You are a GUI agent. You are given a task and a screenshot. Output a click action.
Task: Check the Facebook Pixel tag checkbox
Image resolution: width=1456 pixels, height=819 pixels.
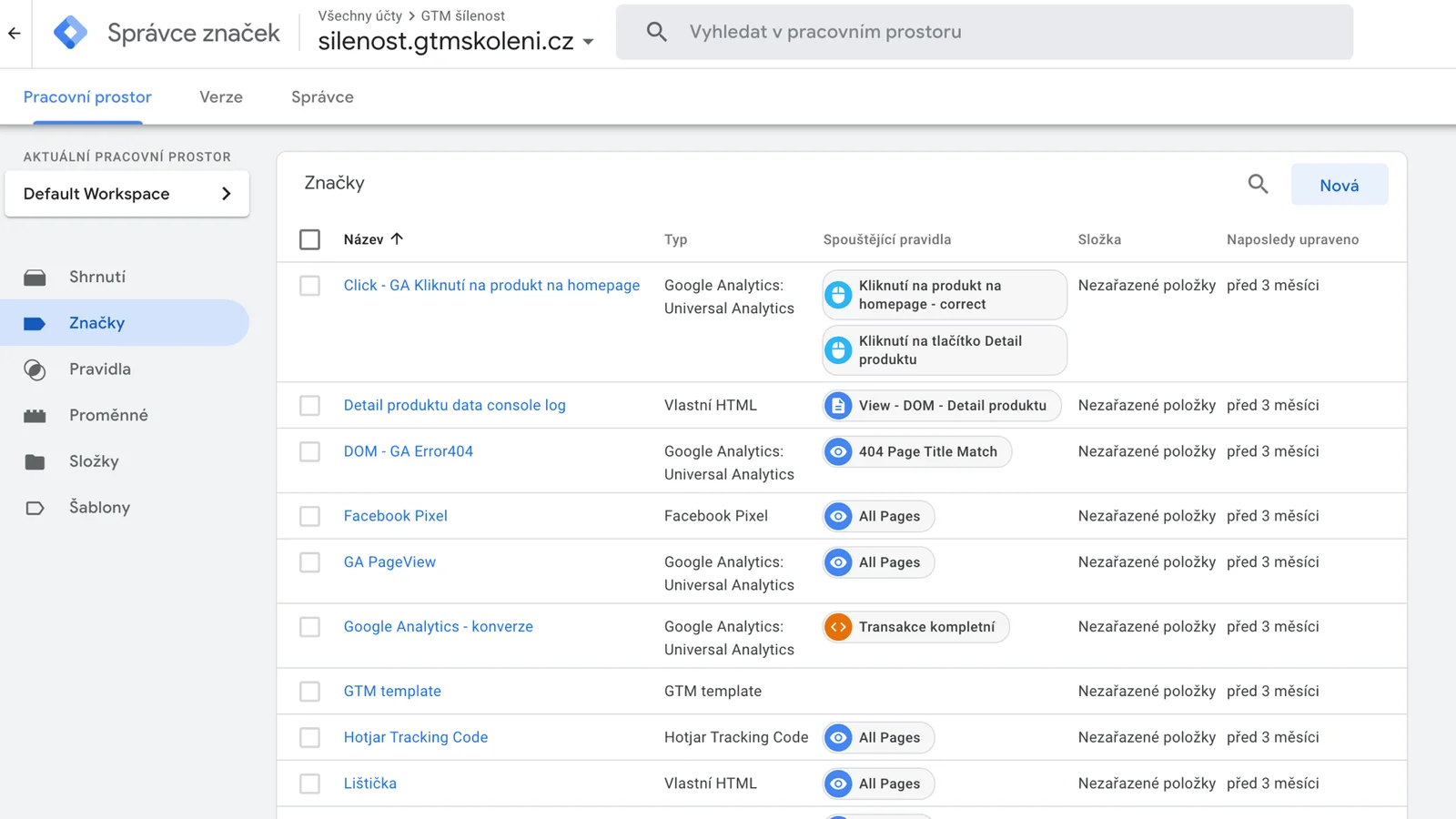pos(310,516)
